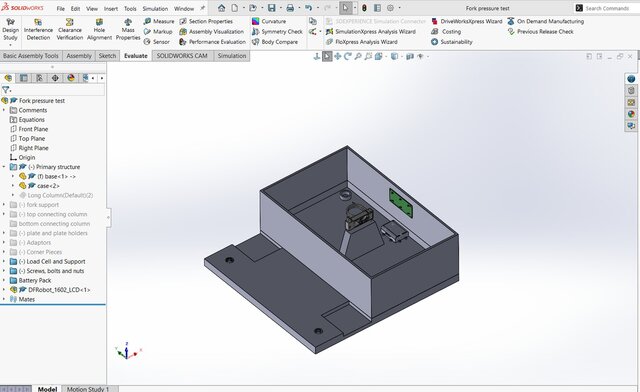Select the Origin item
Viewport: 640px width, 392px height.
click(22, 157)
